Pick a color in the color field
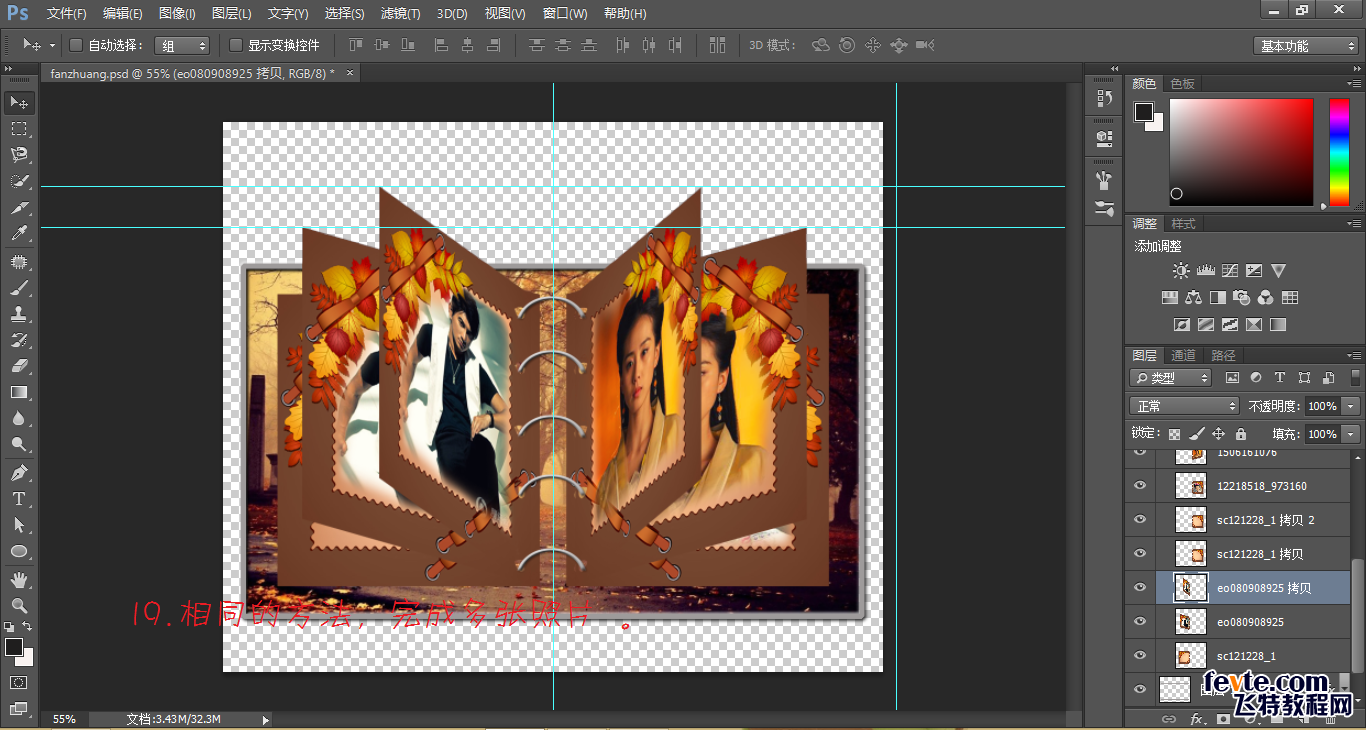 [x=1241, y=152]
